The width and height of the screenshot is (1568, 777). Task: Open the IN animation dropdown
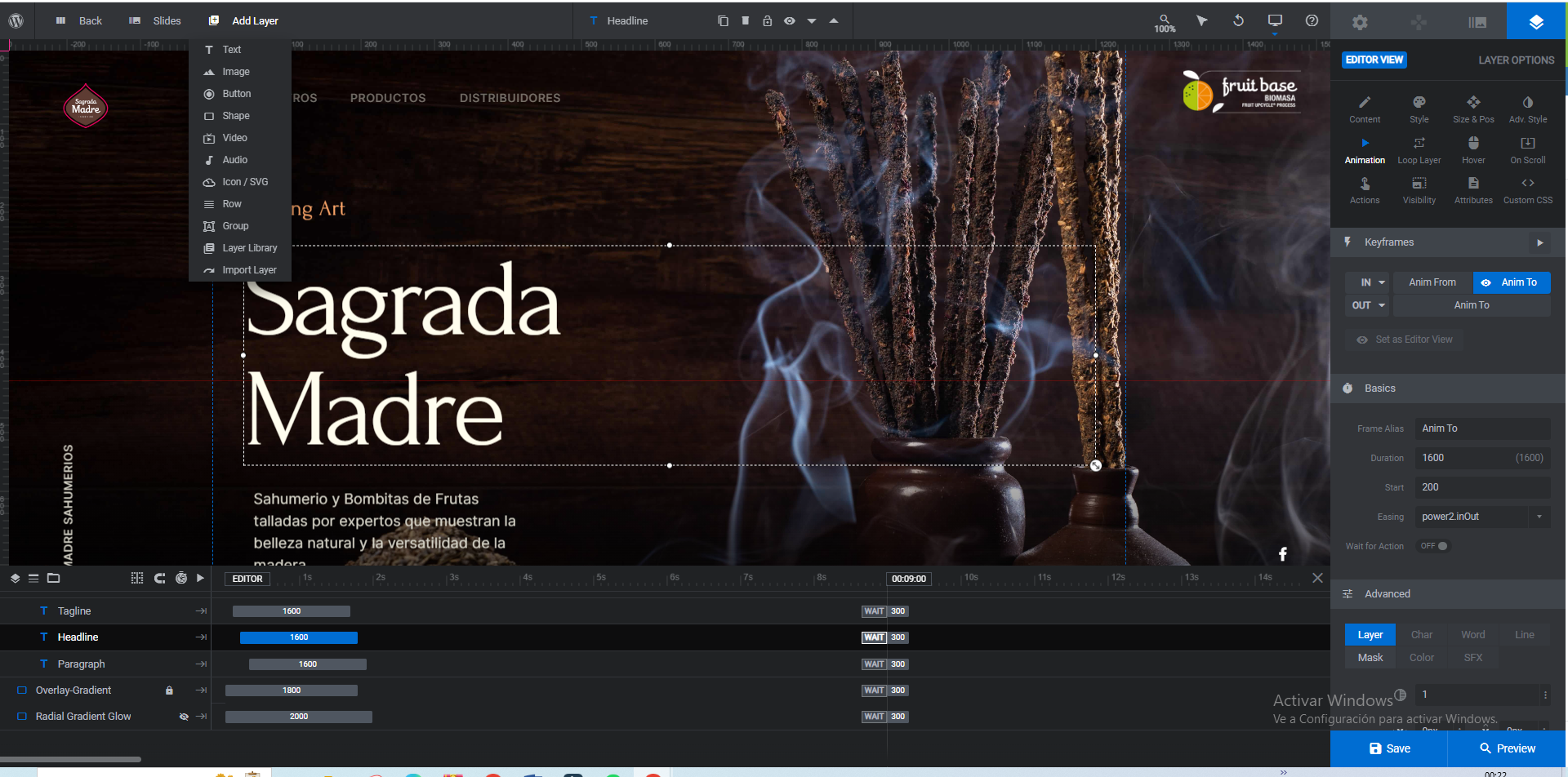1369,282
